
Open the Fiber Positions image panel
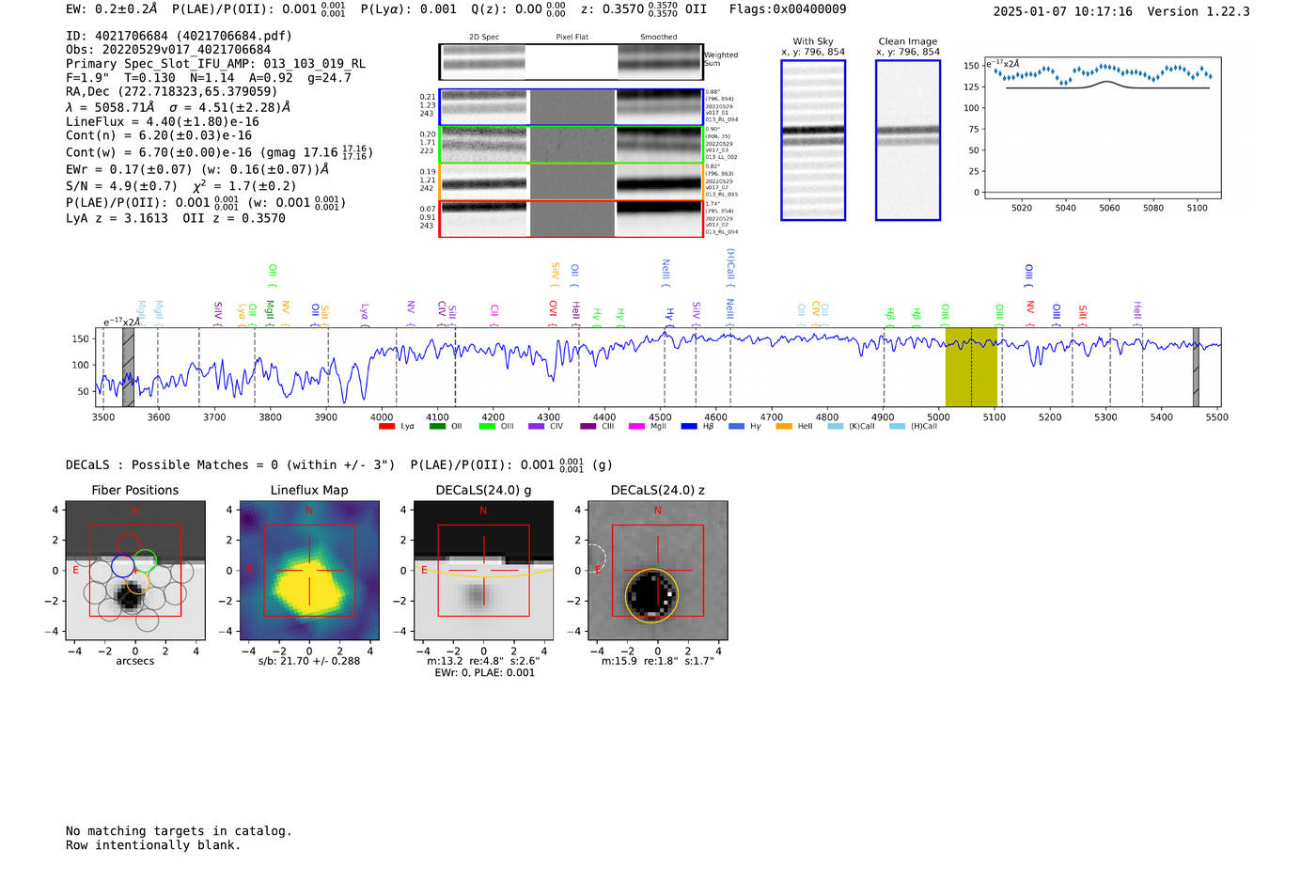click(x=135, y=571)
